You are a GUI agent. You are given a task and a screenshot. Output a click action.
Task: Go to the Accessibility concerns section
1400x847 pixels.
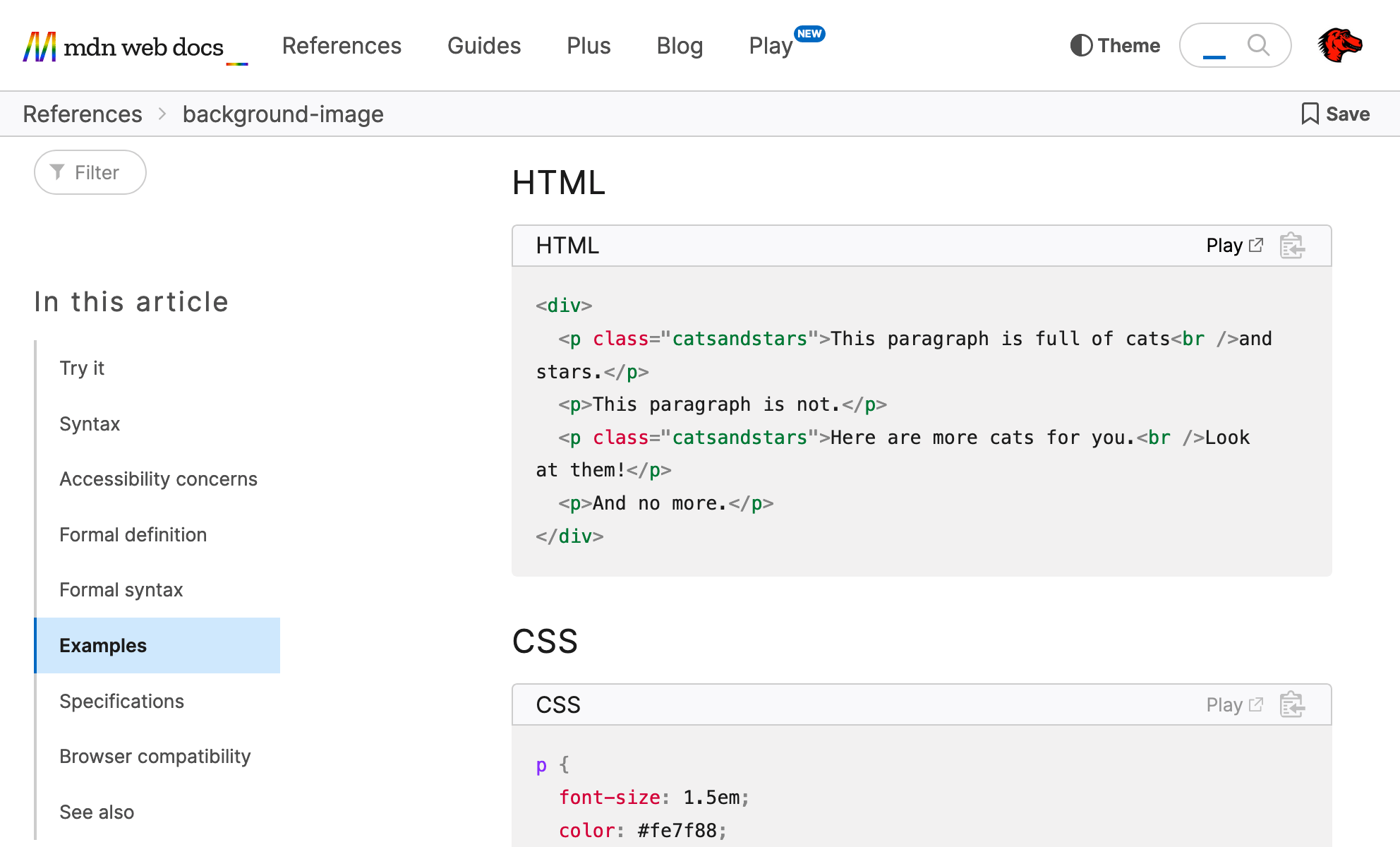pos(158,479)
